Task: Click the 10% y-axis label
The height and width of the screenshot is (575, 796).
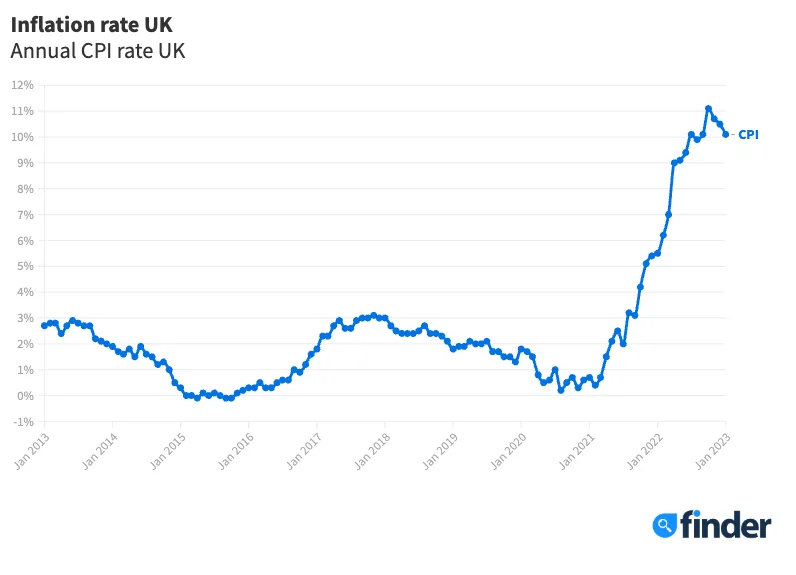Action: 22,137
